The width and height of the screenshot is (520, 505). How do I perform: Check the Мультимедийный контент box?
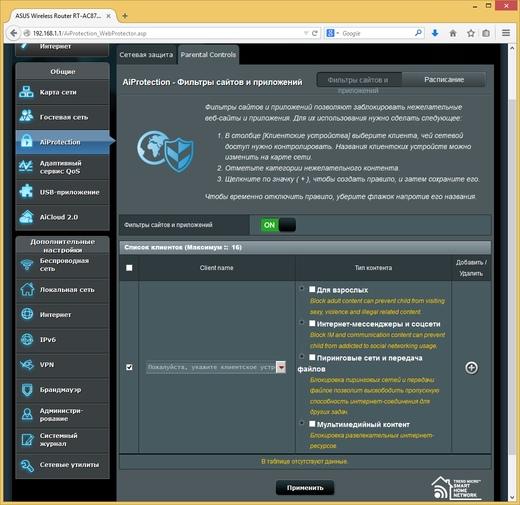point(312,424)
